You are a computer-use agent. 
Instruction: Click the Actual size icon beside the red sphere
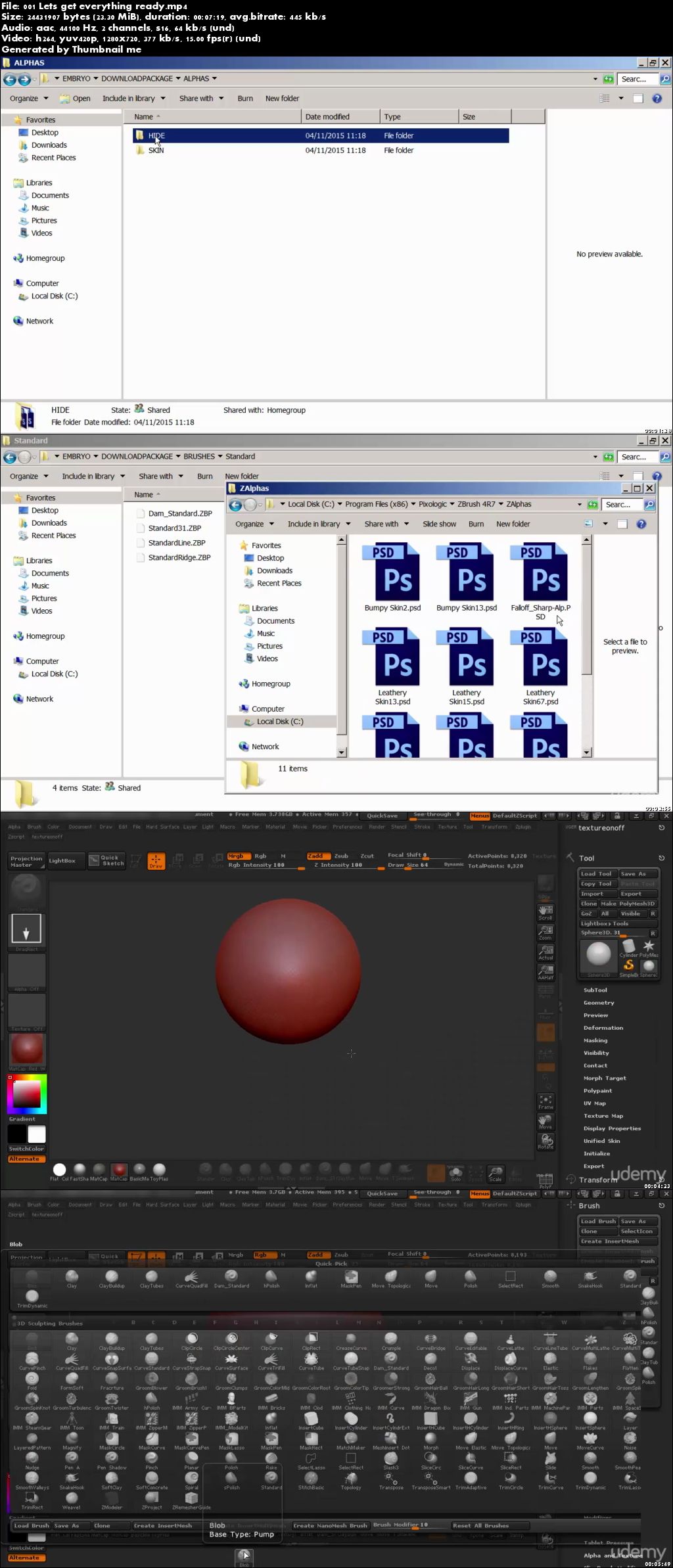(x=545, y=952)
